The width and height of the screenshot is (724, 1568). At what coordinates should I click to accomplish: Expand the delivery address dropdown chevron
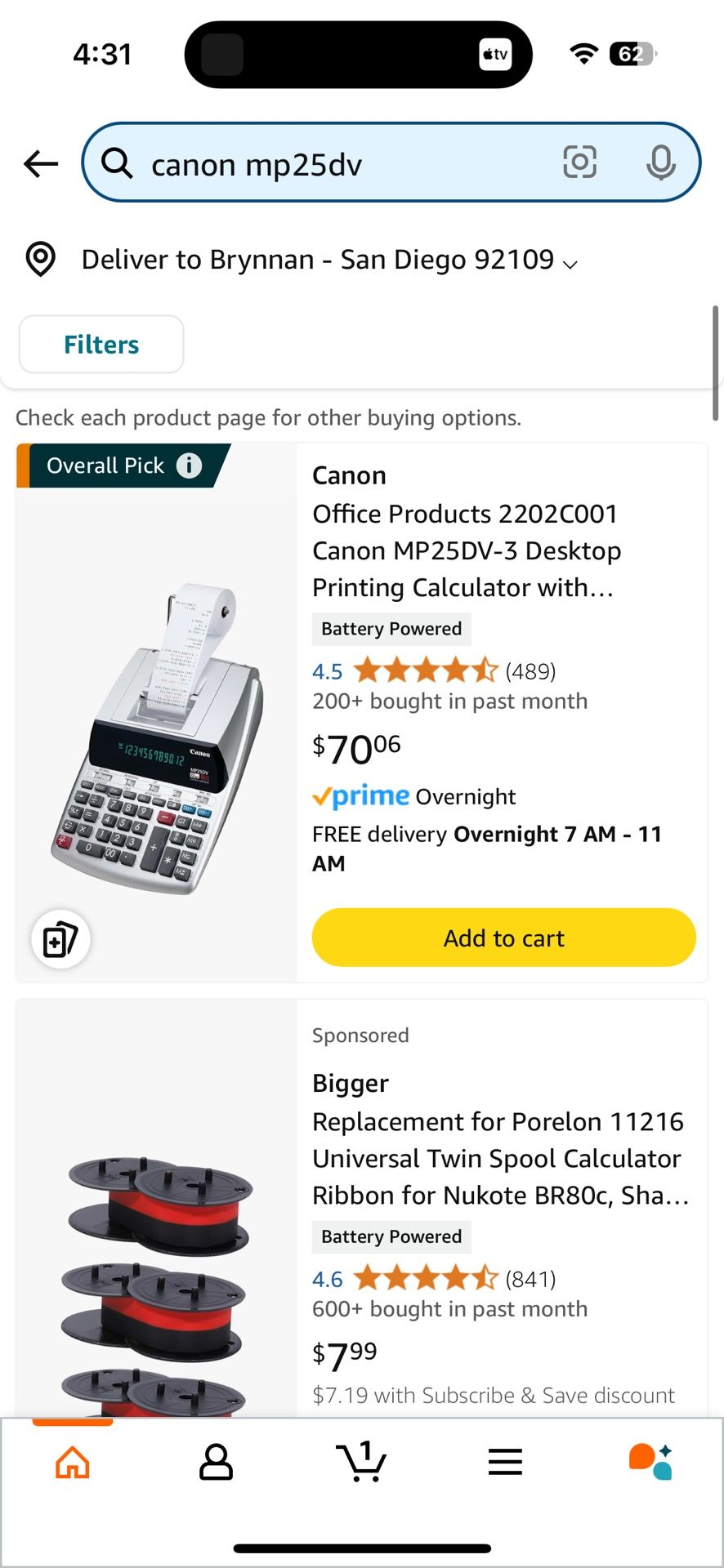click(571, 264)
